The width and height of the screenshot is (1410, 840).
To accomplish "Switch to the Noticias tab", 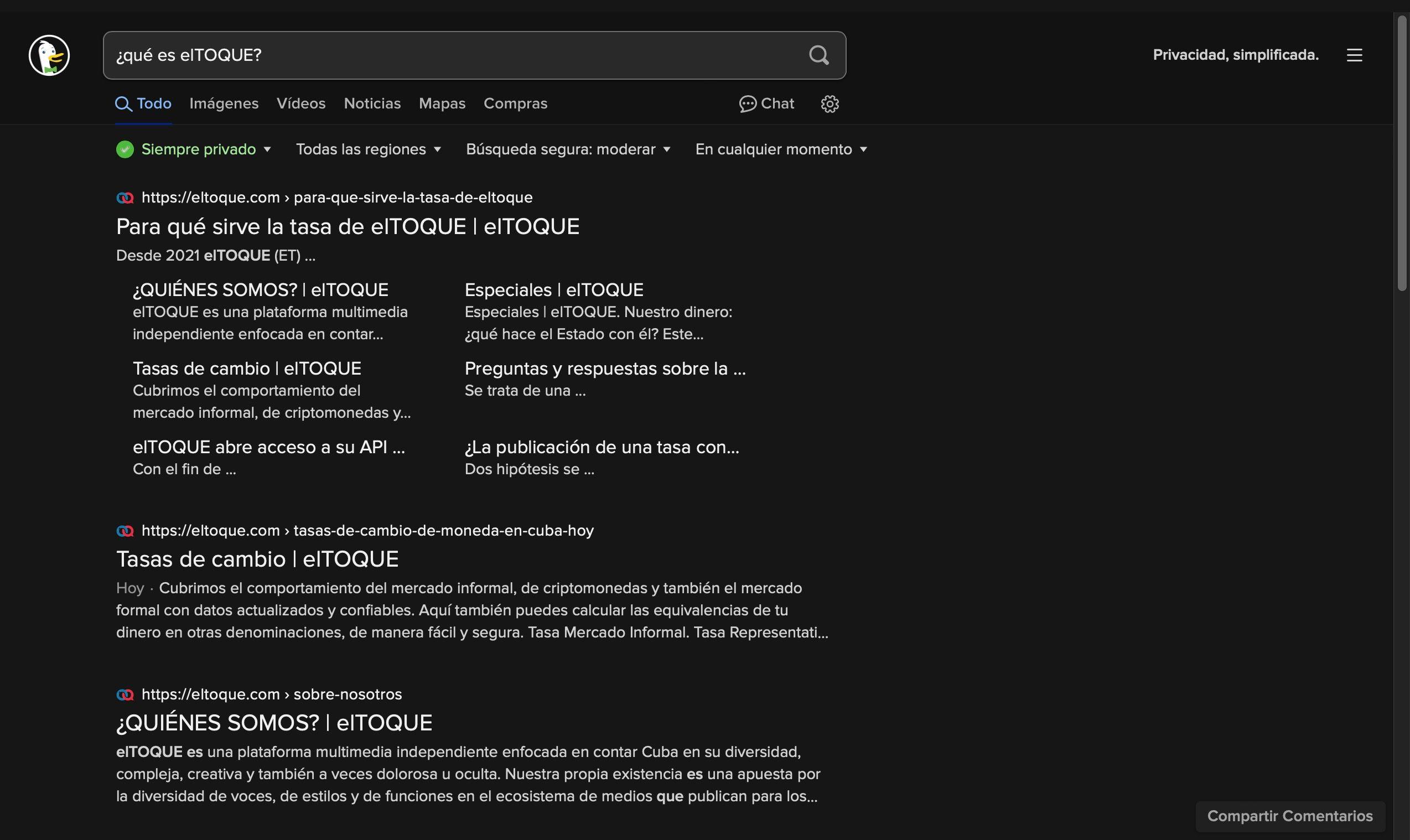I will [x=372, y=103].
